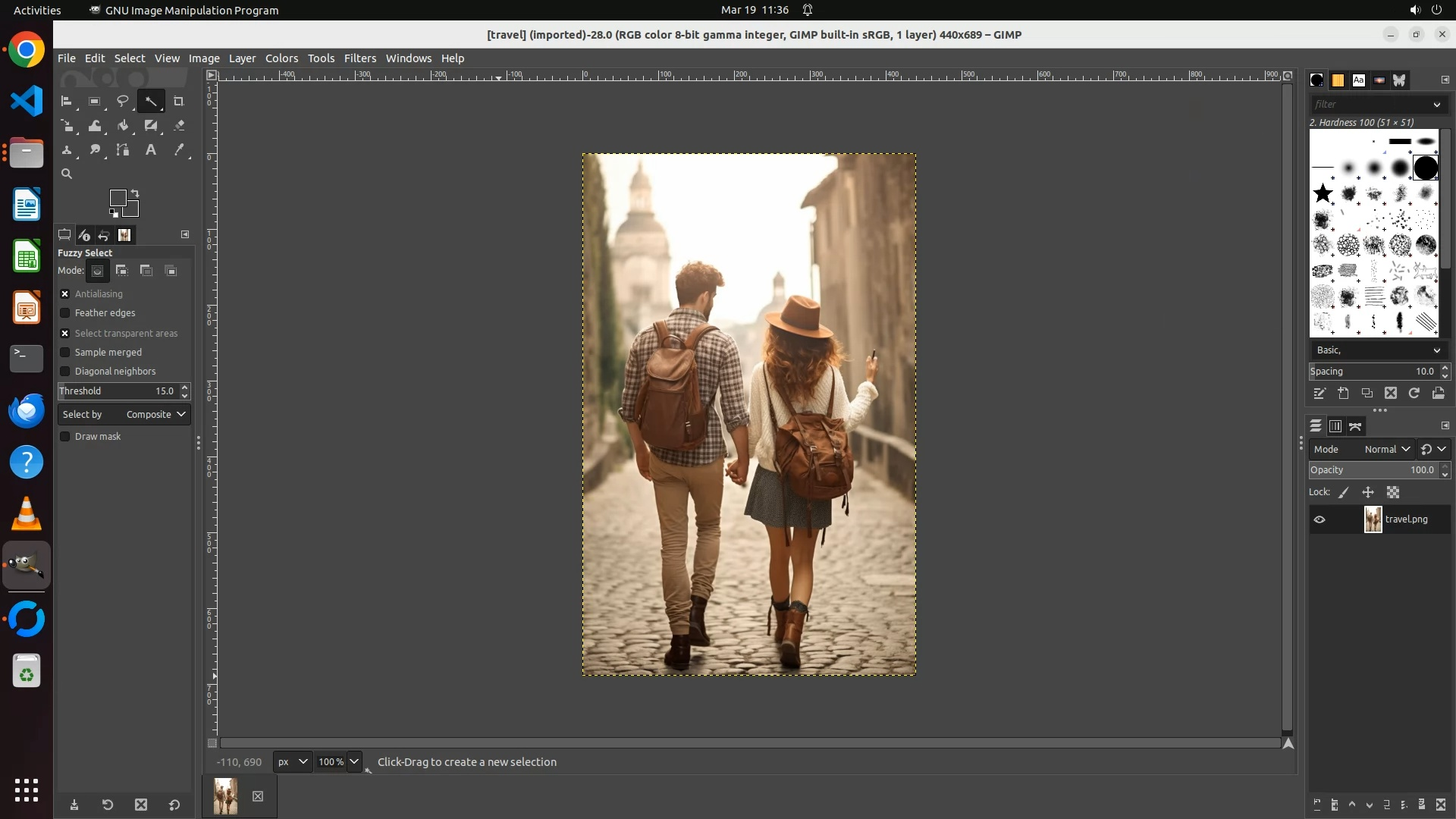Select the Crop tool
The height and width of the screenshot is (819, 1456).
tap(179, 102)
